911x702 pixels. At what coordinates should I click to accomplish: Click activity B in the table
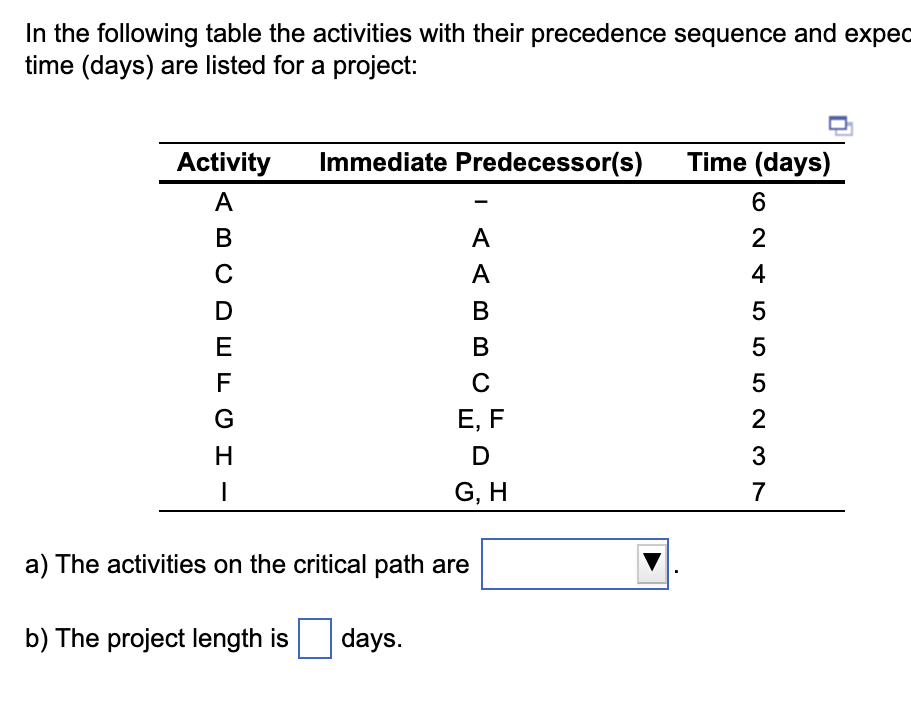tap(223, 238)
